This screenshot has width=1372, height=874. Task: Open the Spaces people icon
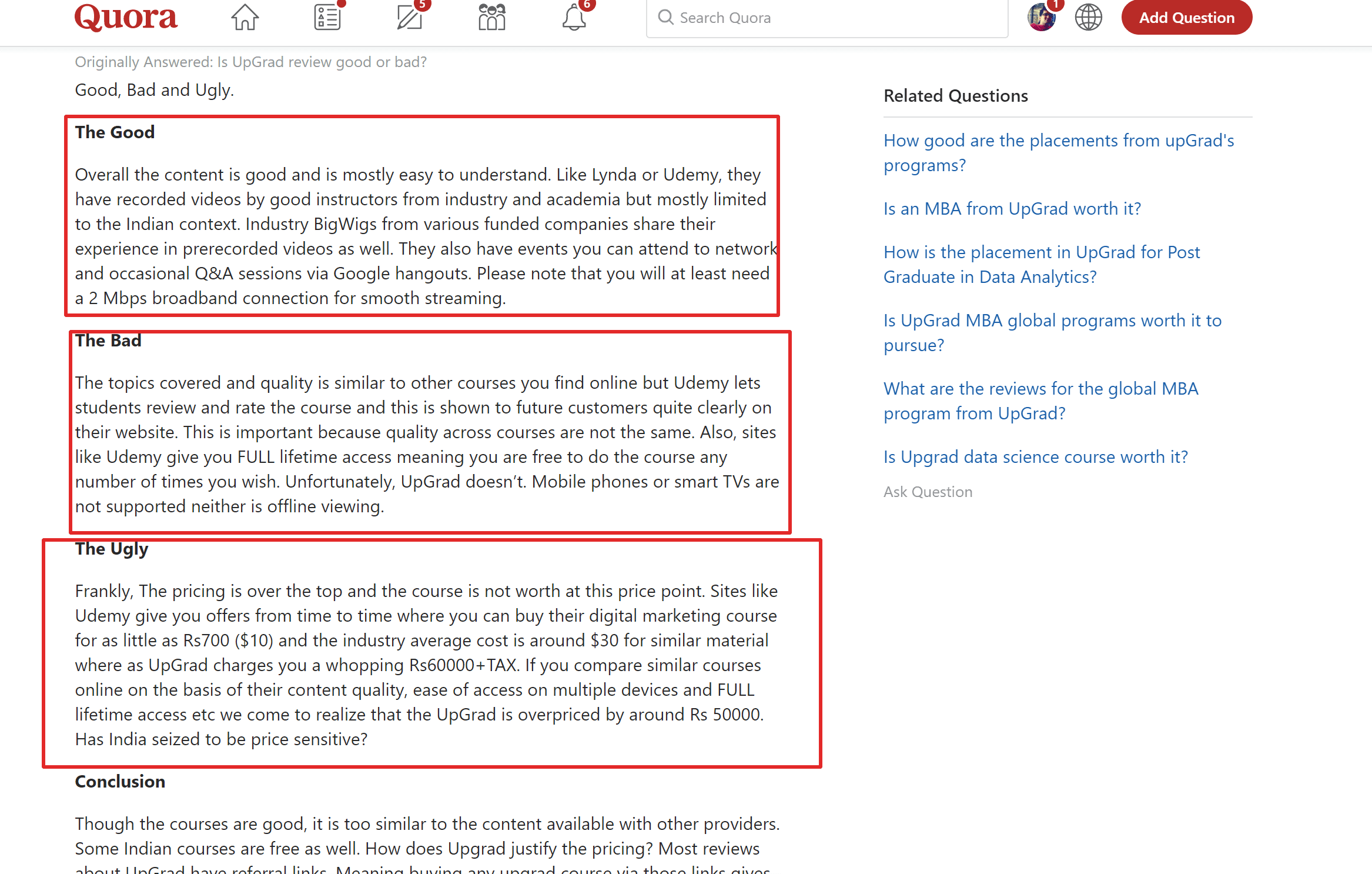[492, 18]
